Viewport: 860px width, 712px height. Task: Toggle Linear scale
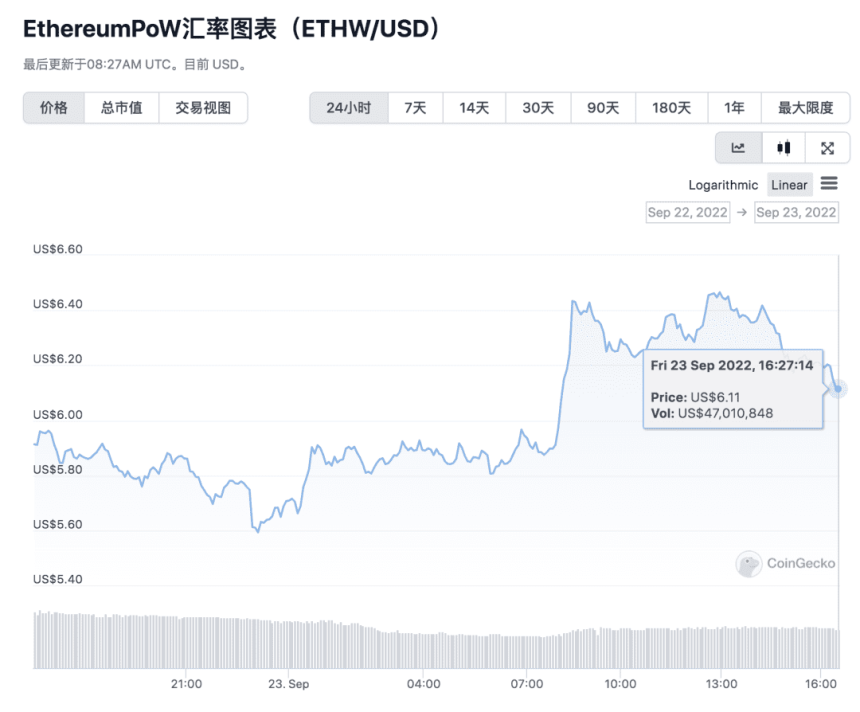789,185
